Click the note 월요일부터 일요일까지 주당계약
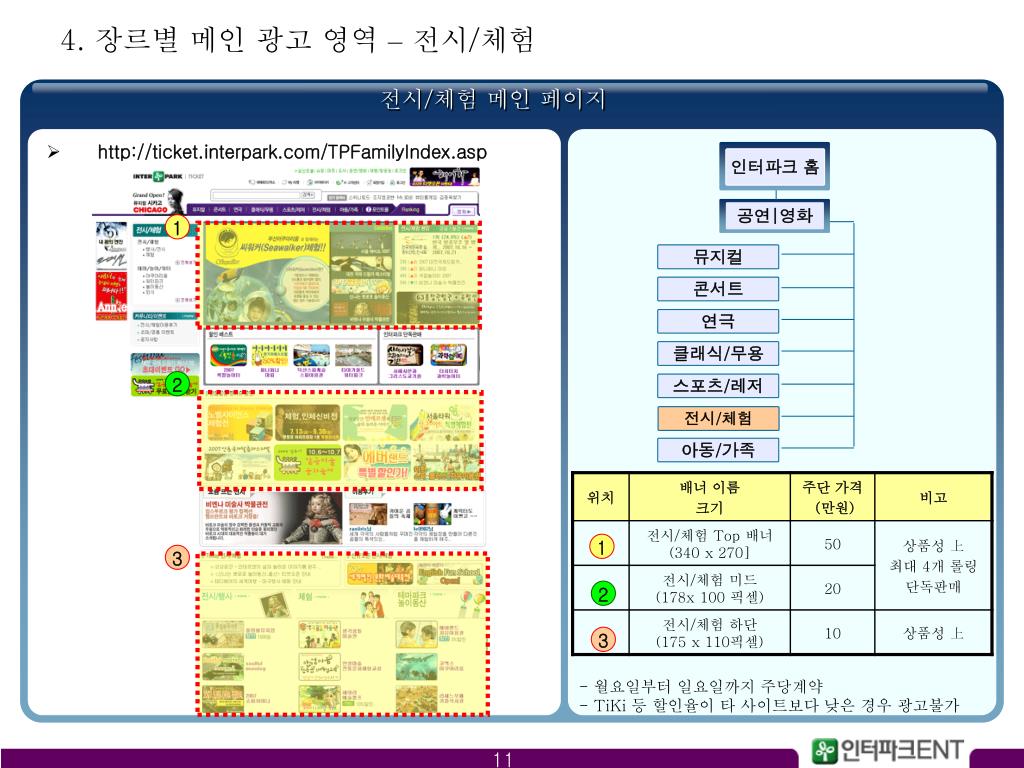 pyautogui.click(x=701, y=686)
